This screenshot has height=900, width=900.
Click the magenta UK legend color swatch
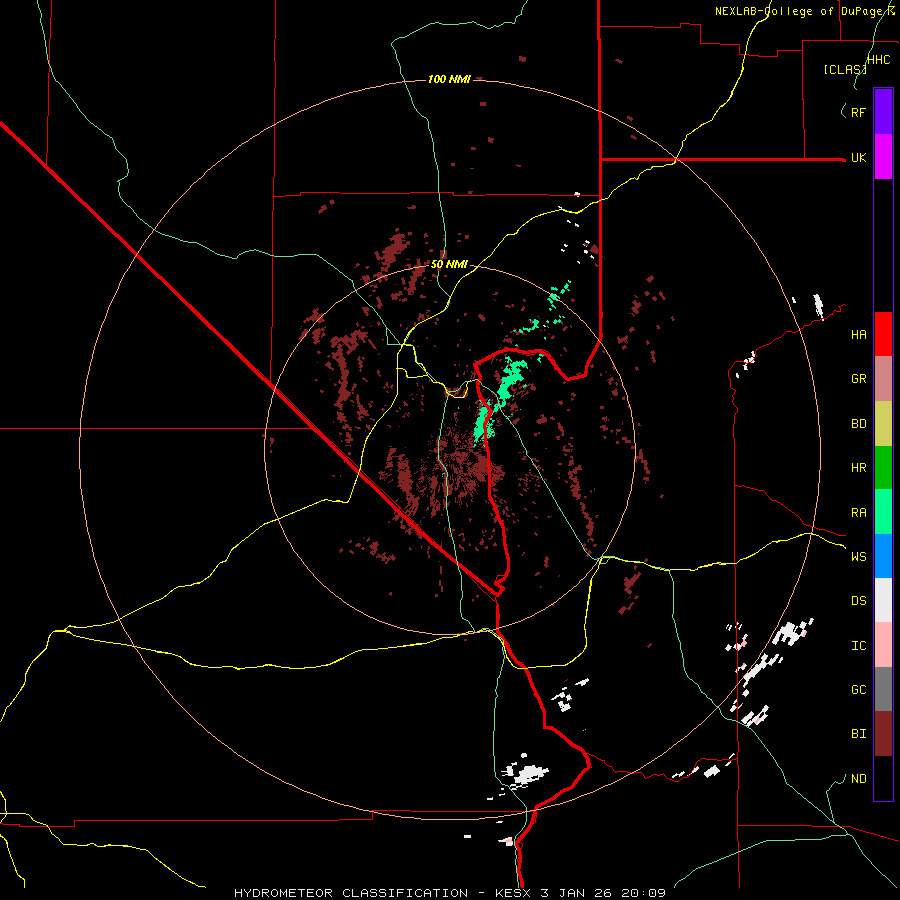pyautogui.click(x=883, y=157)
